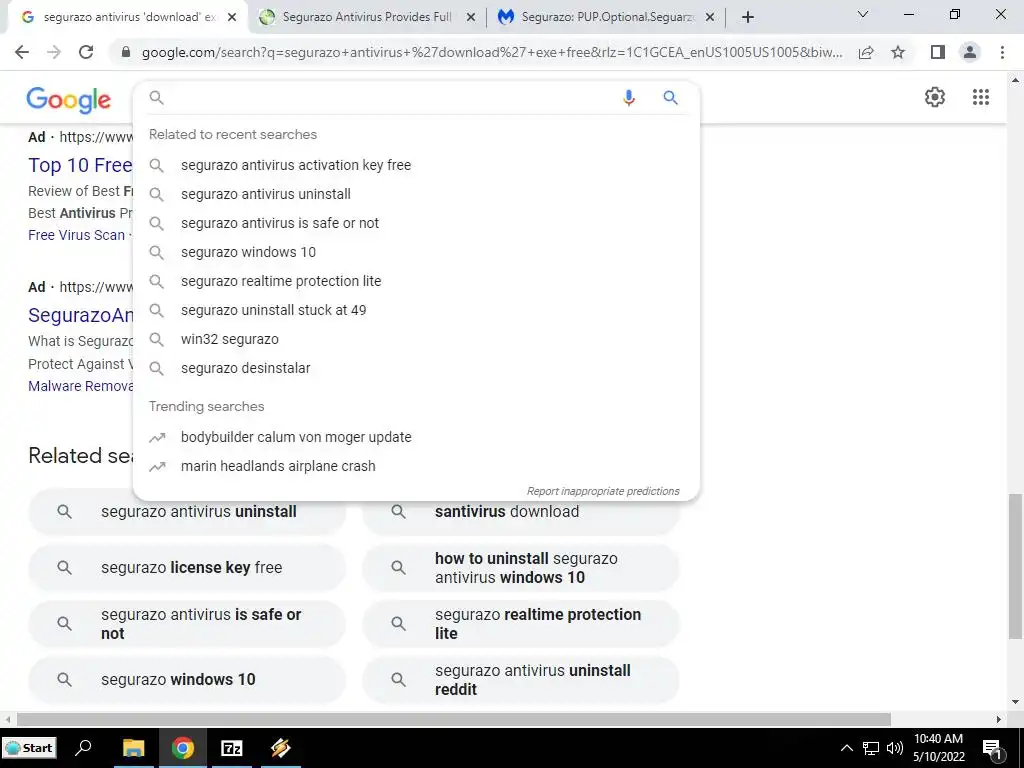Switch to the Malwarebytes PUP.Optional tab

pyautogui.click(x=606, y=17)
